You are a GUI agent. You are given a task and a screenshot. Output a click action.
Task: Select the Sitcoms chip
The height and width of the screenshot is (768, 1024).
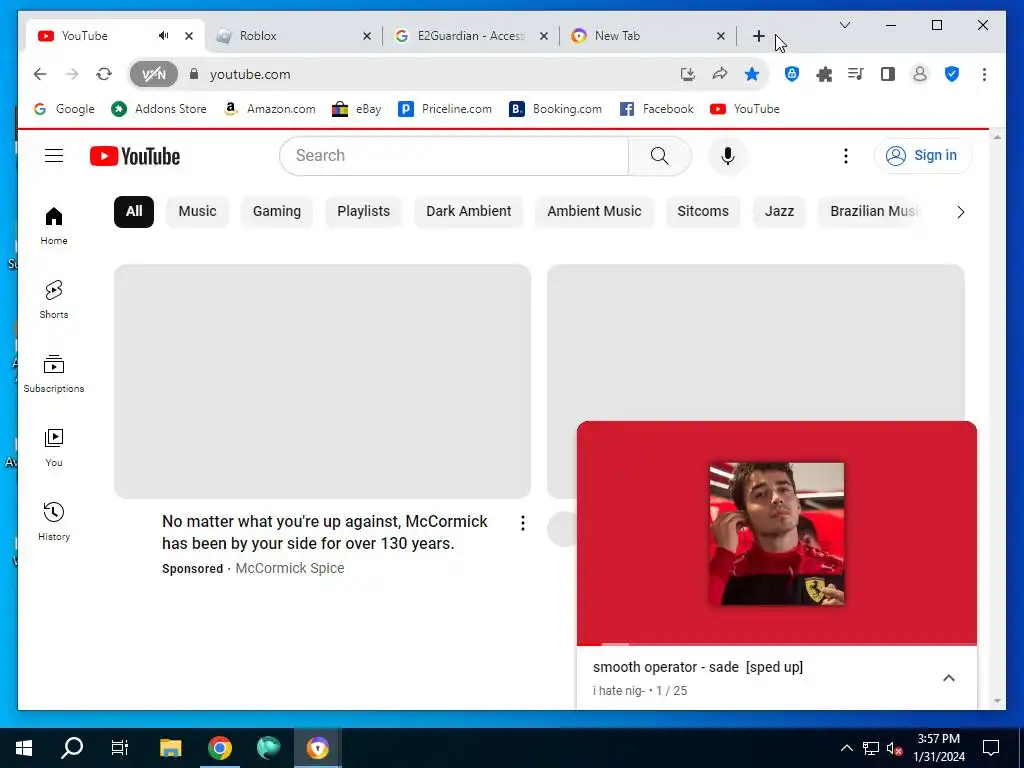pos(703,212)
